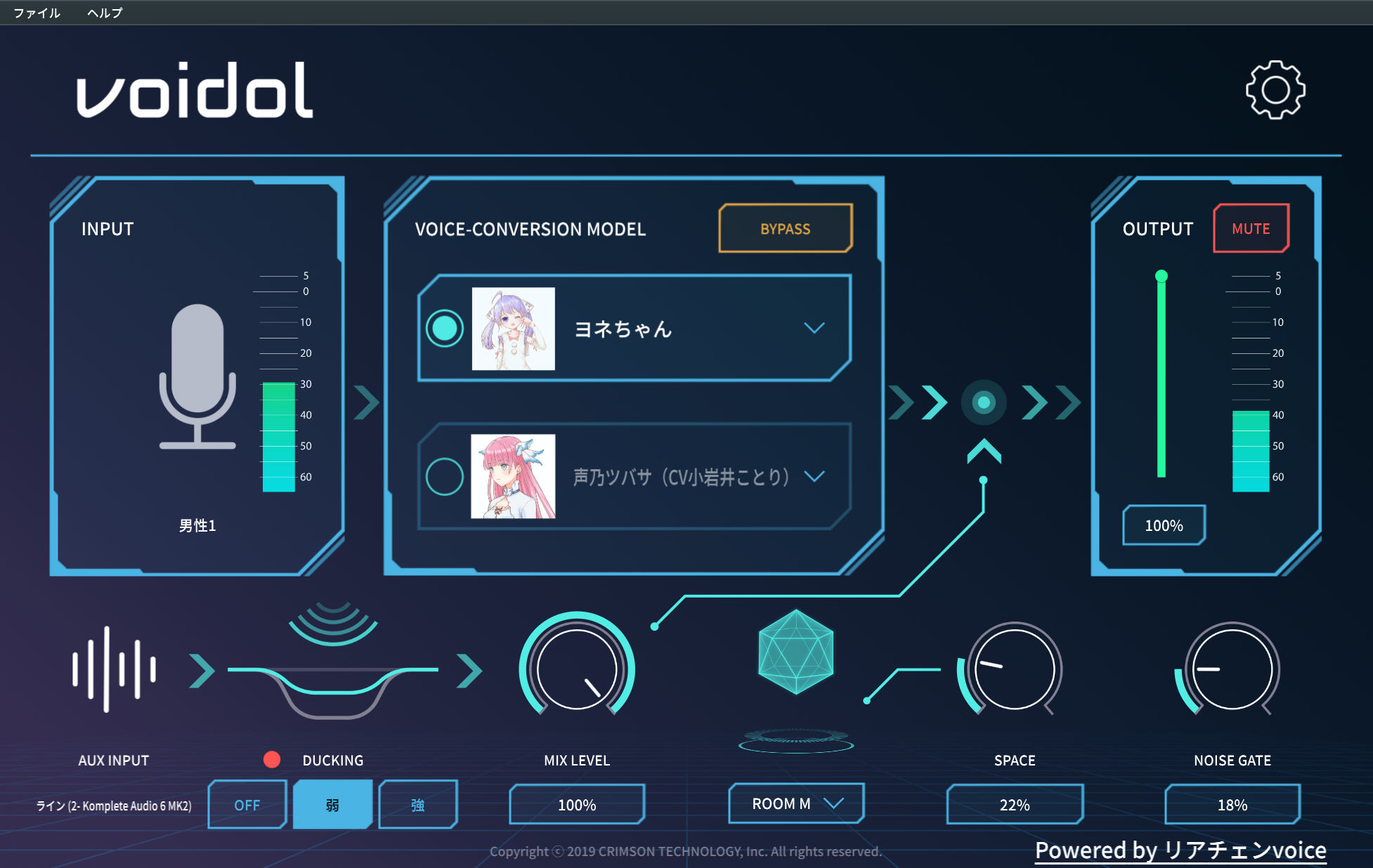Click the ヨネちゃん model name text

click(x=623, y=329)
